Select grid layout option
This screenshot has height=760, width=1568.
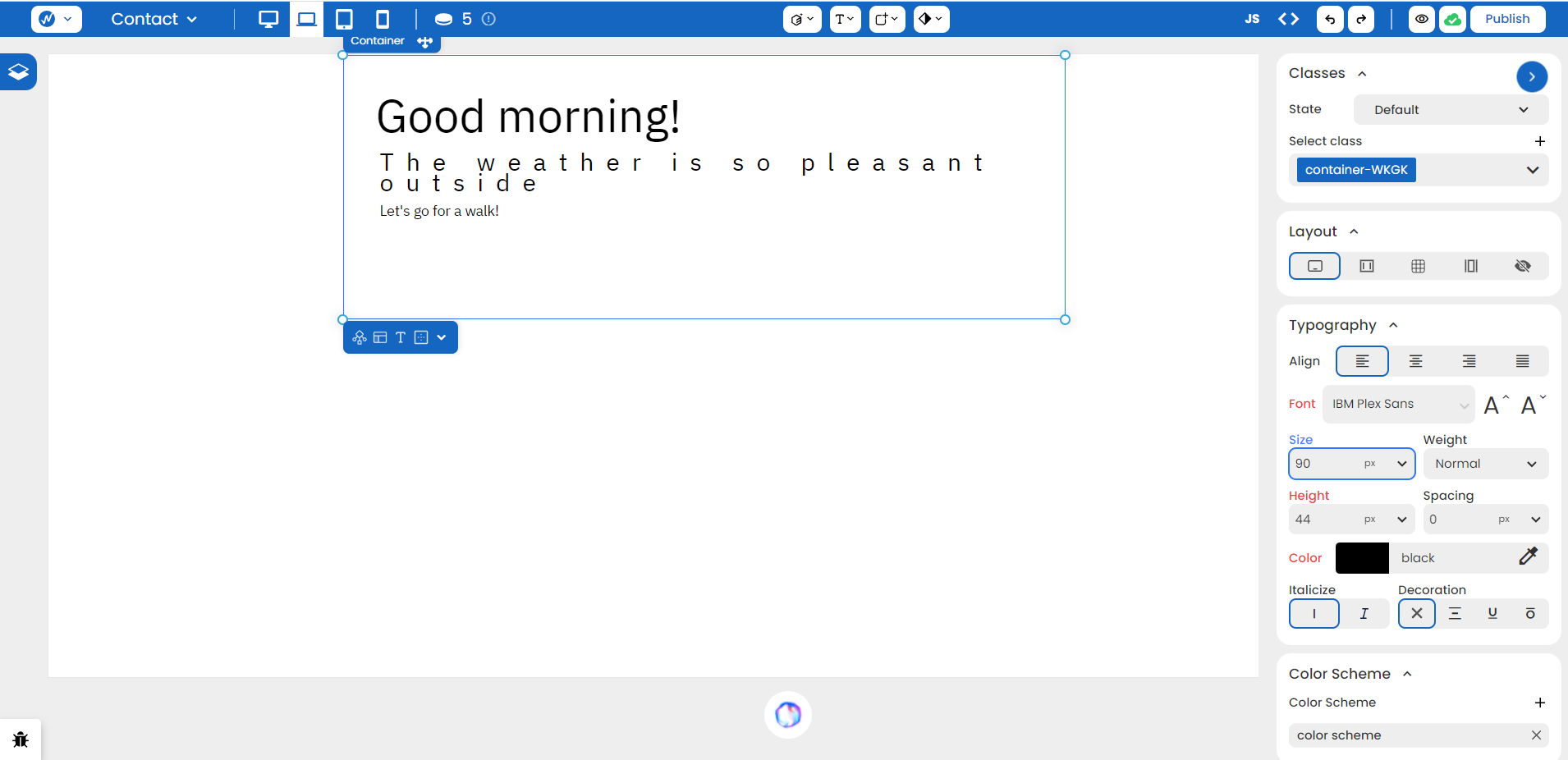click(1419, 266)
